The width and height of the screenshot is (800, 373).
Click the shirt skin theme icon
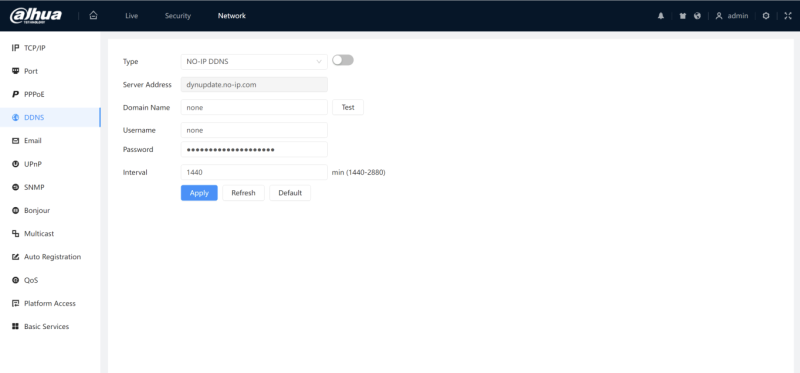[x=683, y=16]
